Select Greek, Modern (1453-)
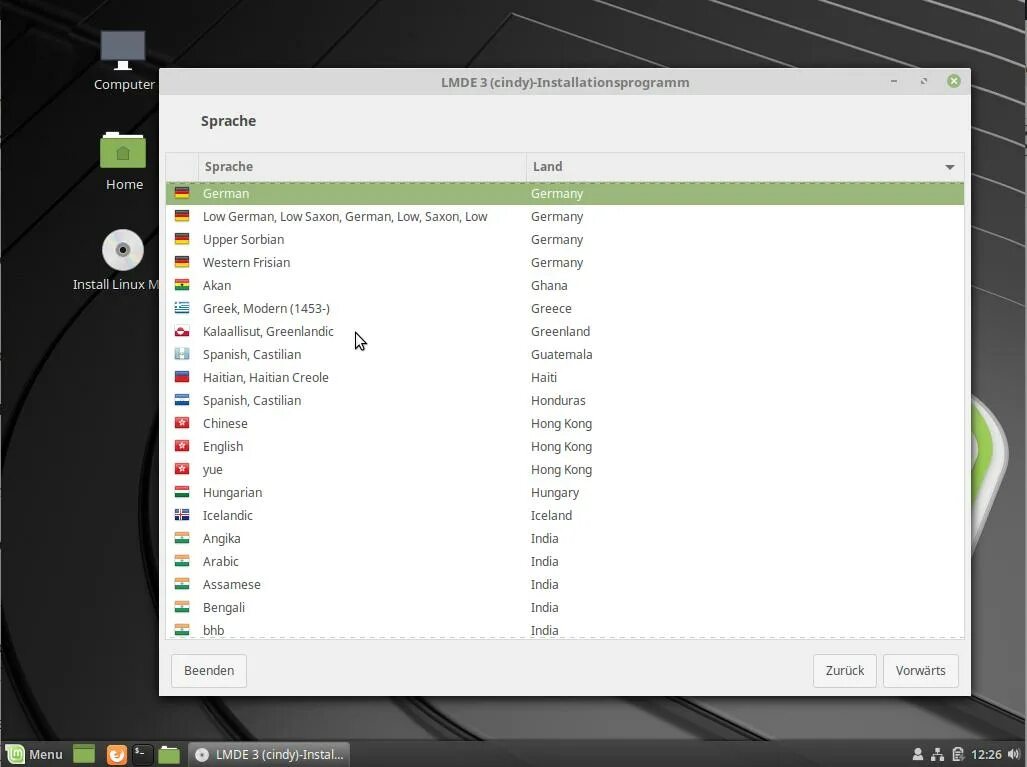 (x=565, y=308)
